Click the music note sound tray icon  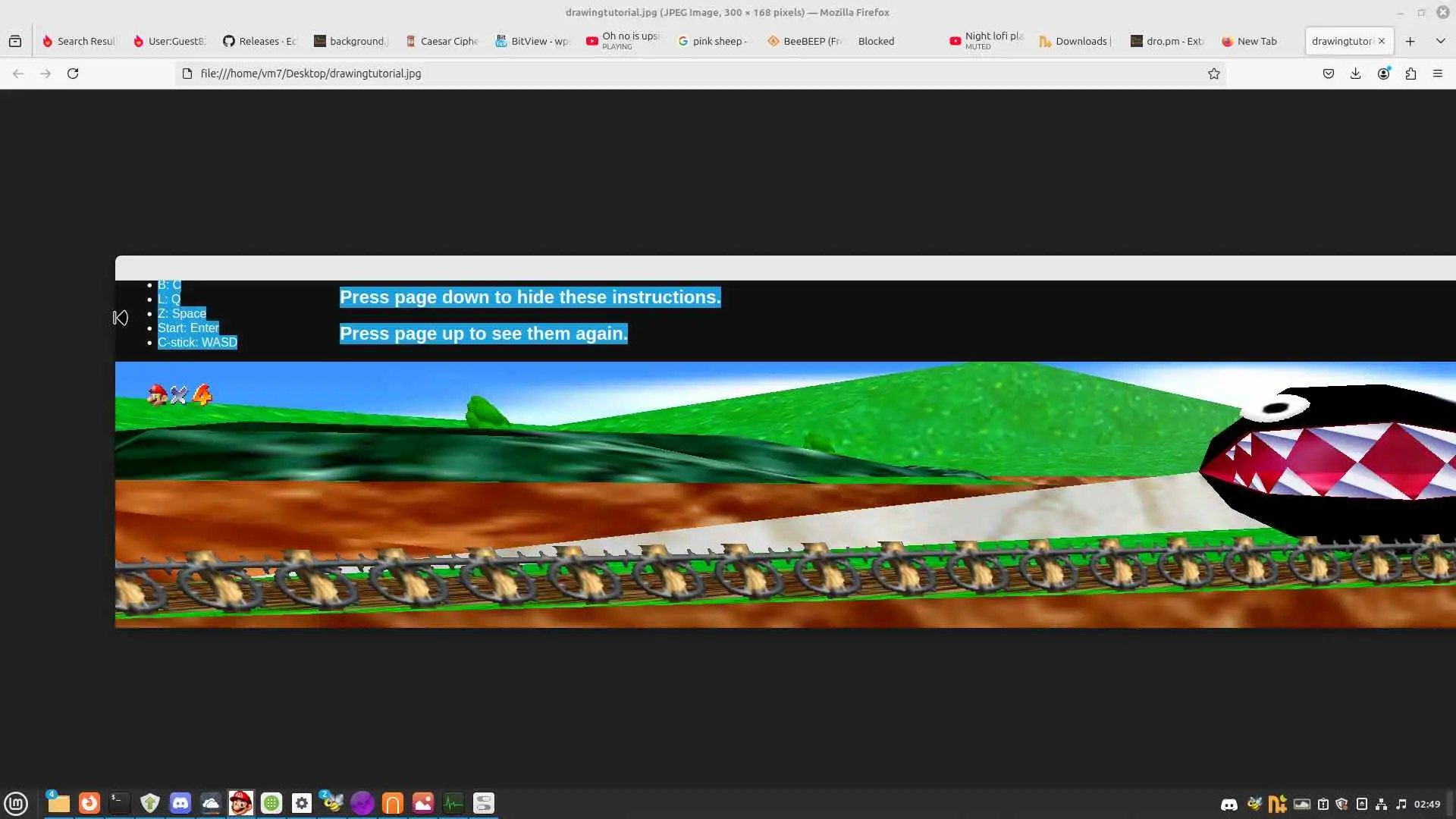[1401, 804]
